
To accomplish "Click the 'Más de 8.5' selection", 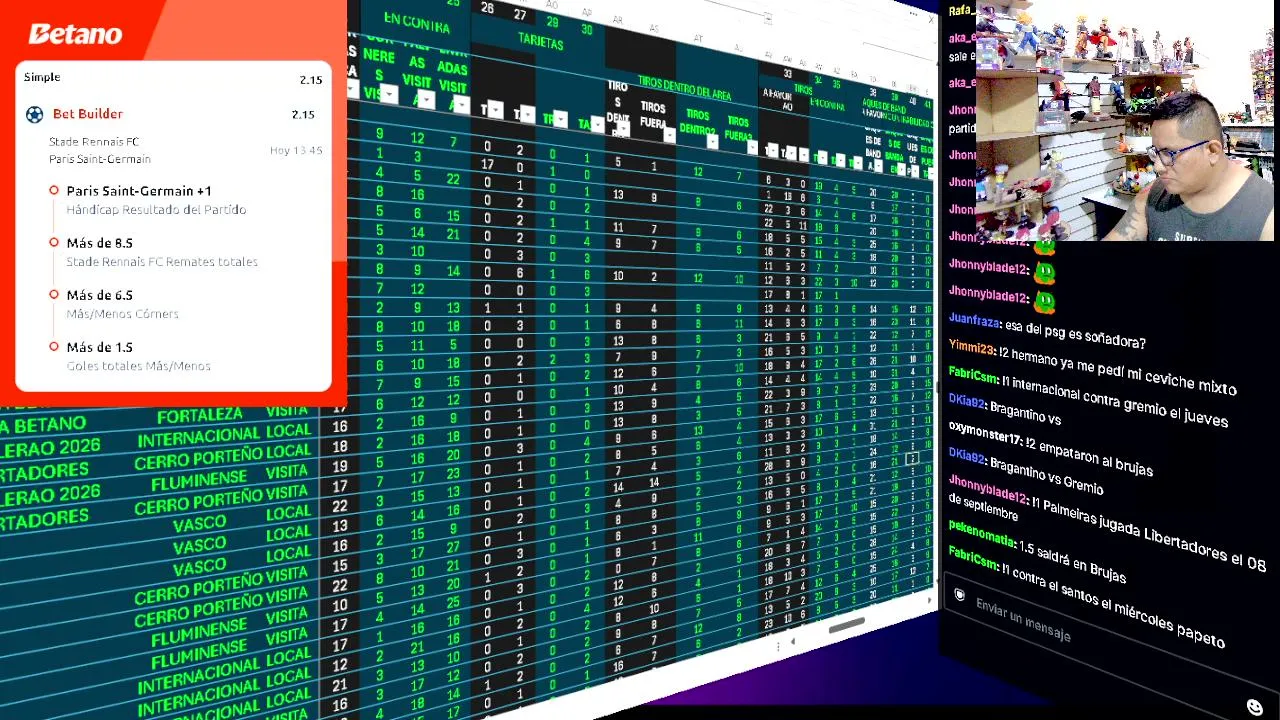I will tap(99, 243).
